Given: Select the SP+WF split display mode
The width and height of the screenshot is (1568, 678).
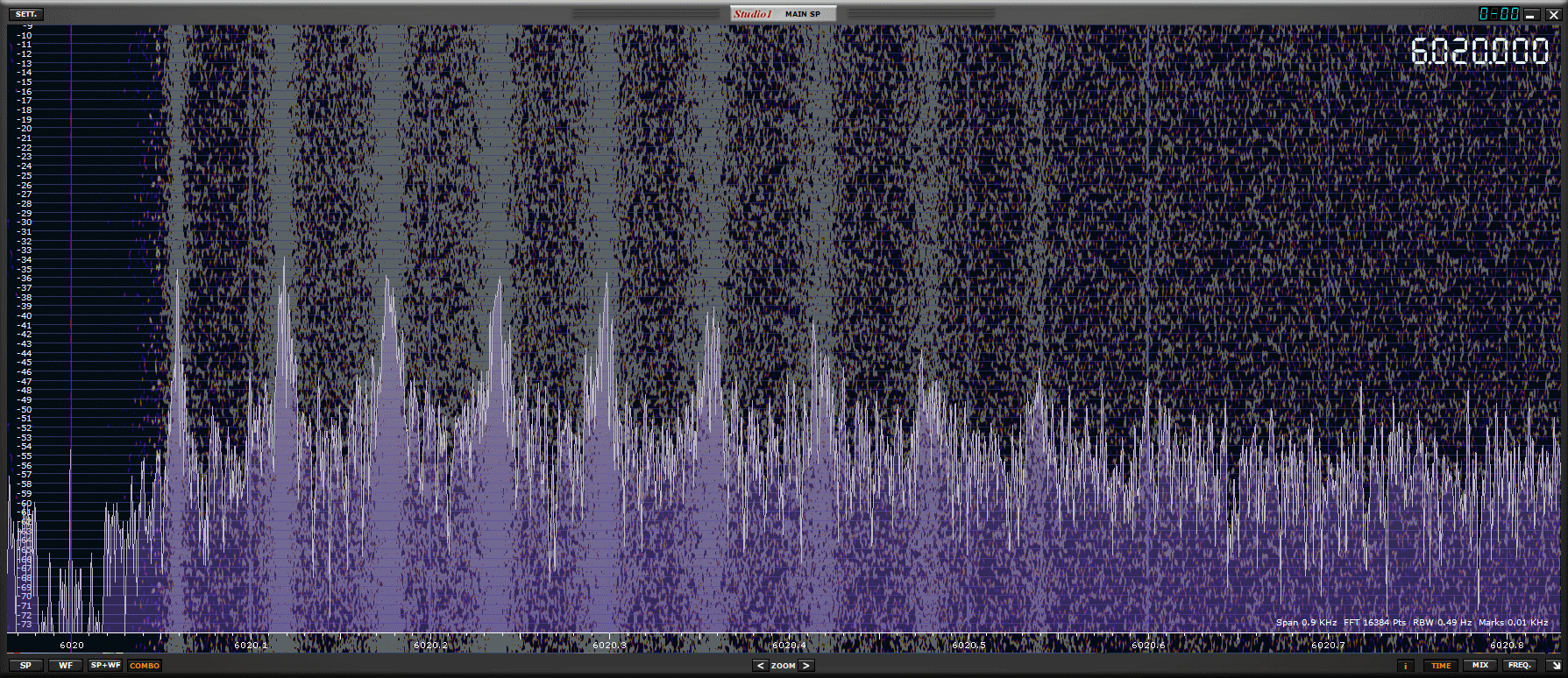Looking at the screenshot, I should 105,666.
